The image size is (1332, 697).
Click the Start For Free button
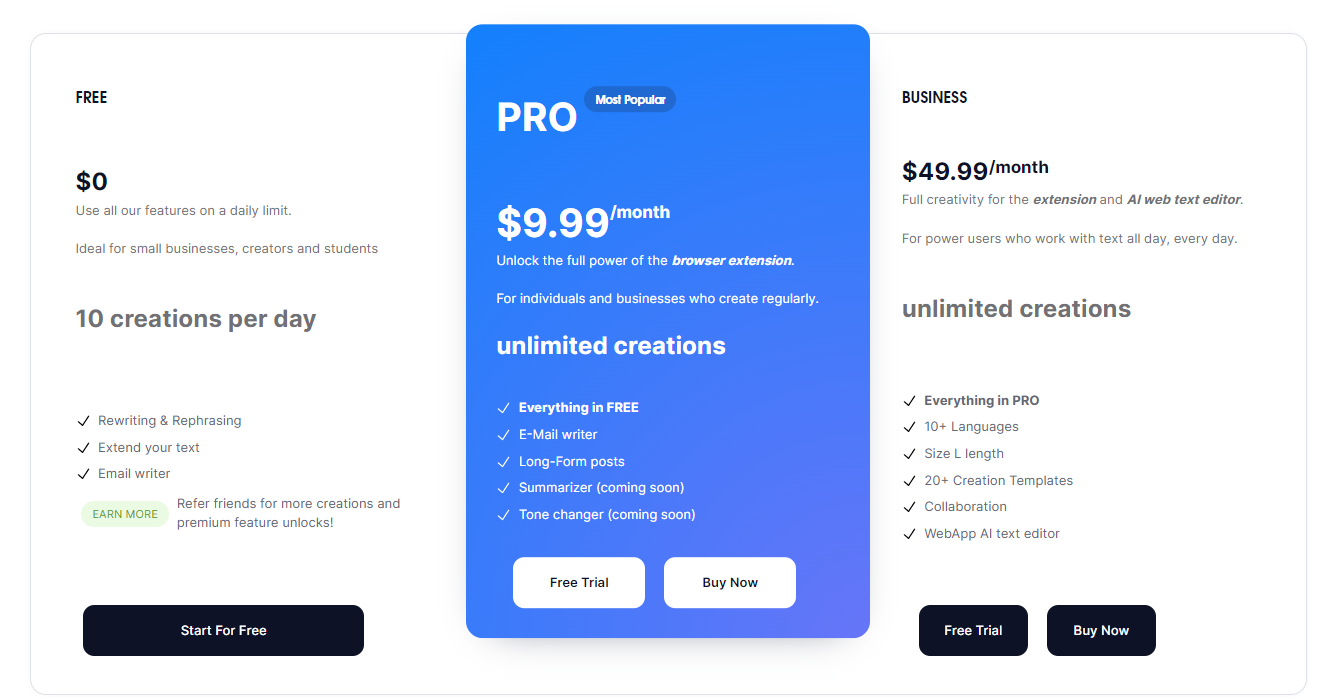tap(223, 630)
